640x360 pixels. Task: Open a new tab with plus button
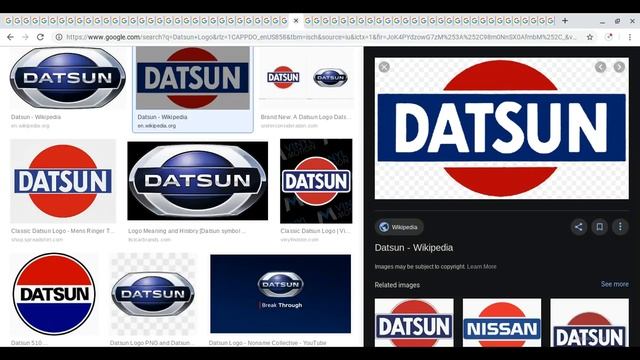coord(565,20)
